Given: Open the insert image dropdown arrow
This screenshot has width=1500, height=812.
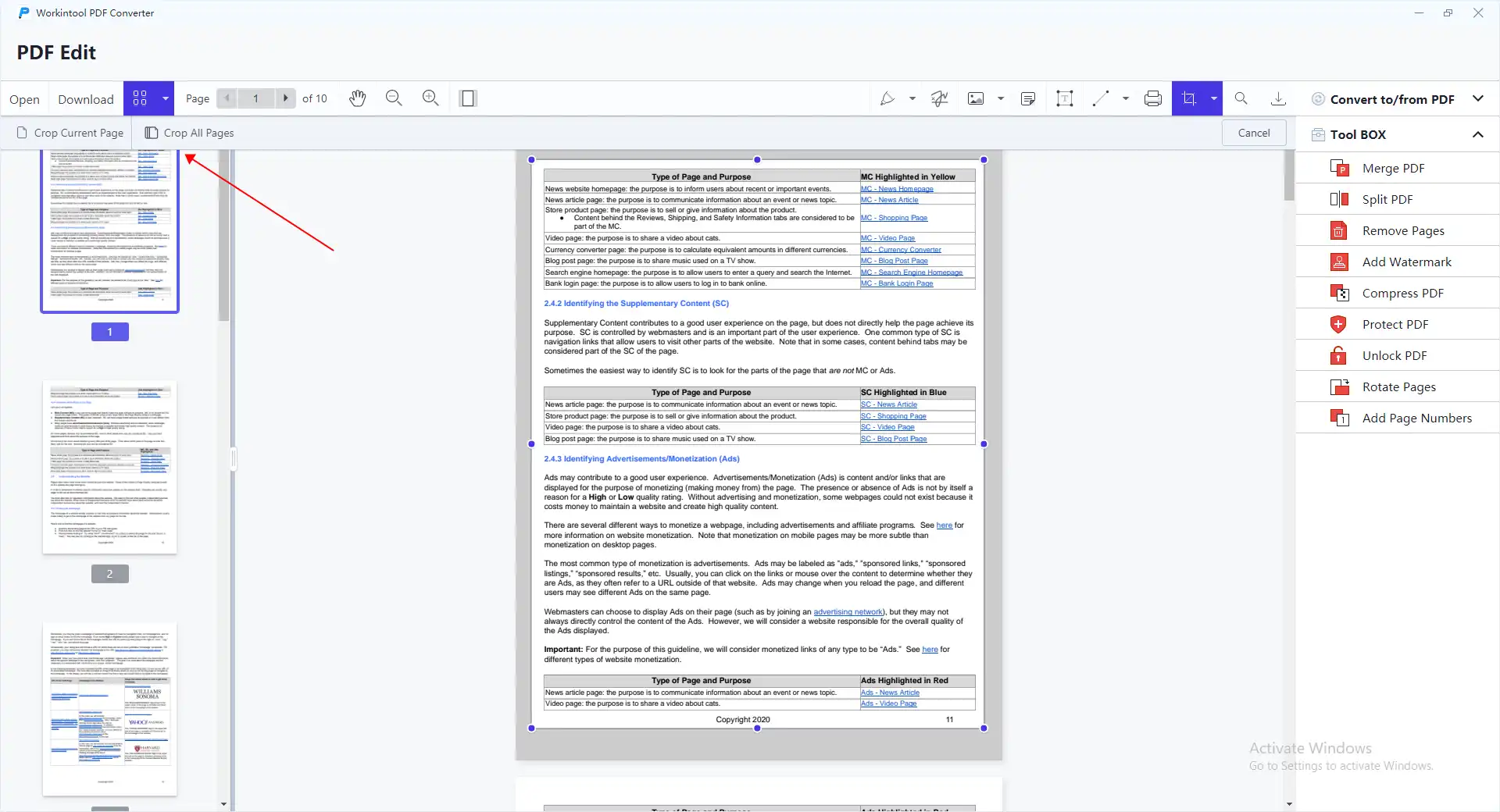Looking at the screenshot, I should (1001, 98).
